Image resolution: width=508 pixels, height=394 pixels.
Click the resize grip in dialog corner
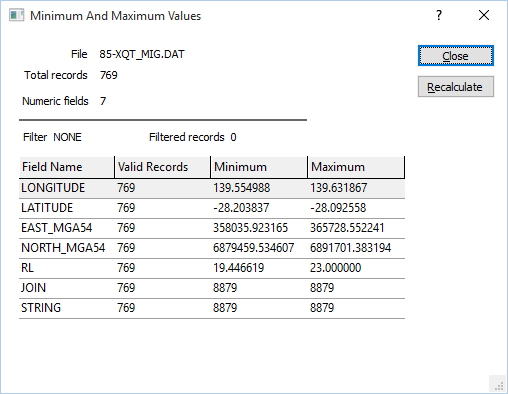tap(499, 385)
